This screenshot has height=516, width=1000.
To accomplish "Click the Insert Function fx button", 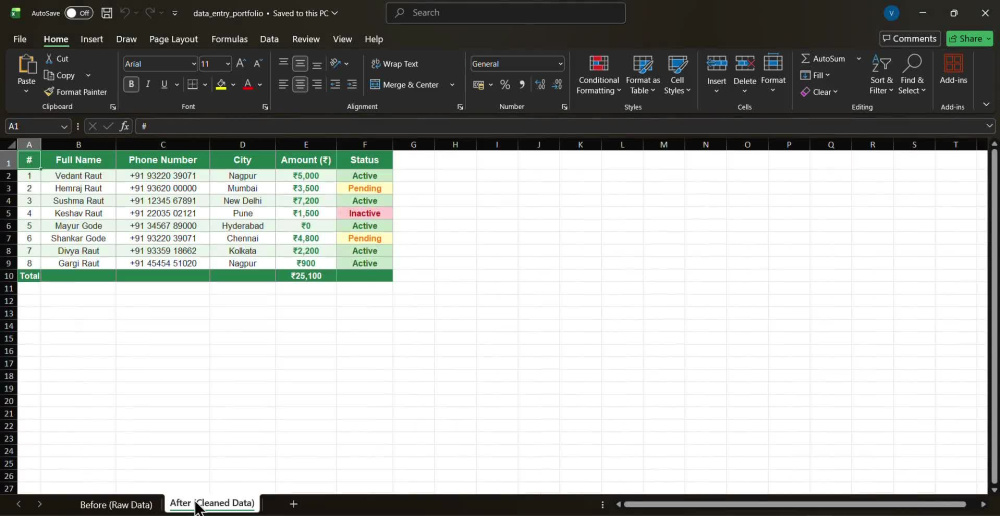I will (124, 126).
